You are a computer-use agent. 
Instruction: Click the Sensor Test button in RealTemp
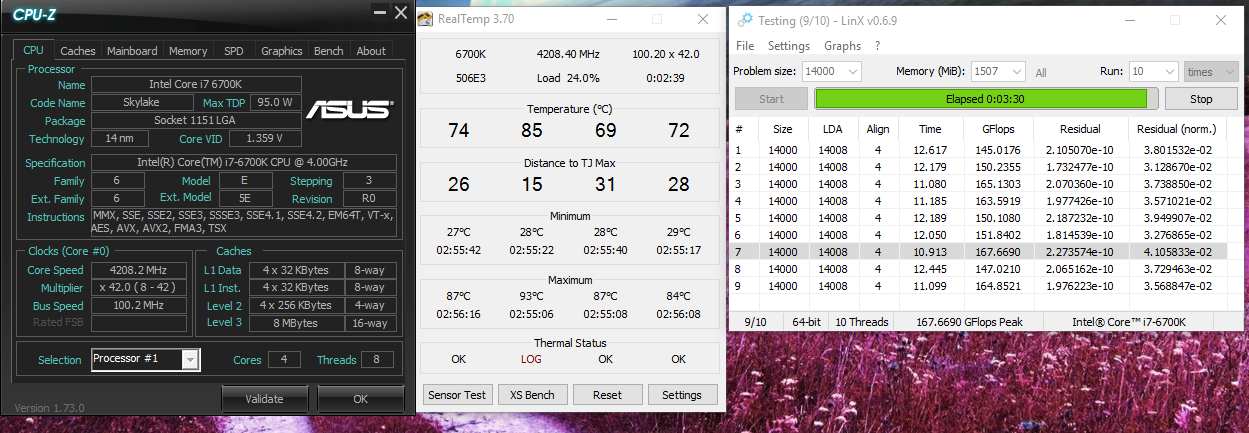coord(458,394)
